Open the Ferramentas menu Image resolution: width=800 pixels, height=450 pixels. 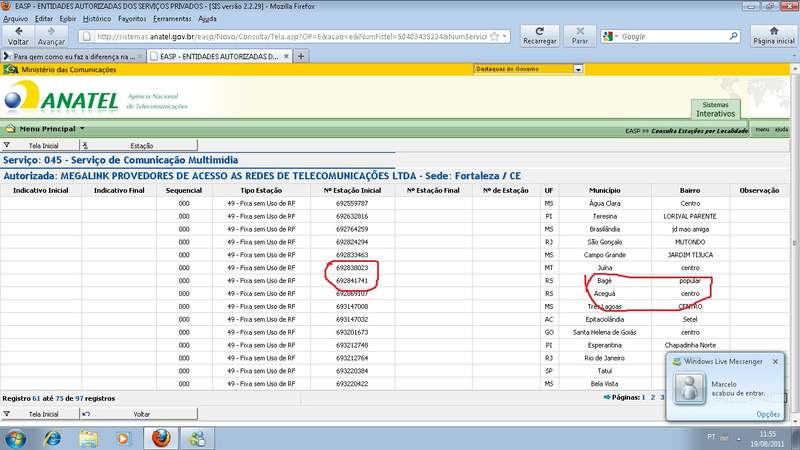[172, 19]
